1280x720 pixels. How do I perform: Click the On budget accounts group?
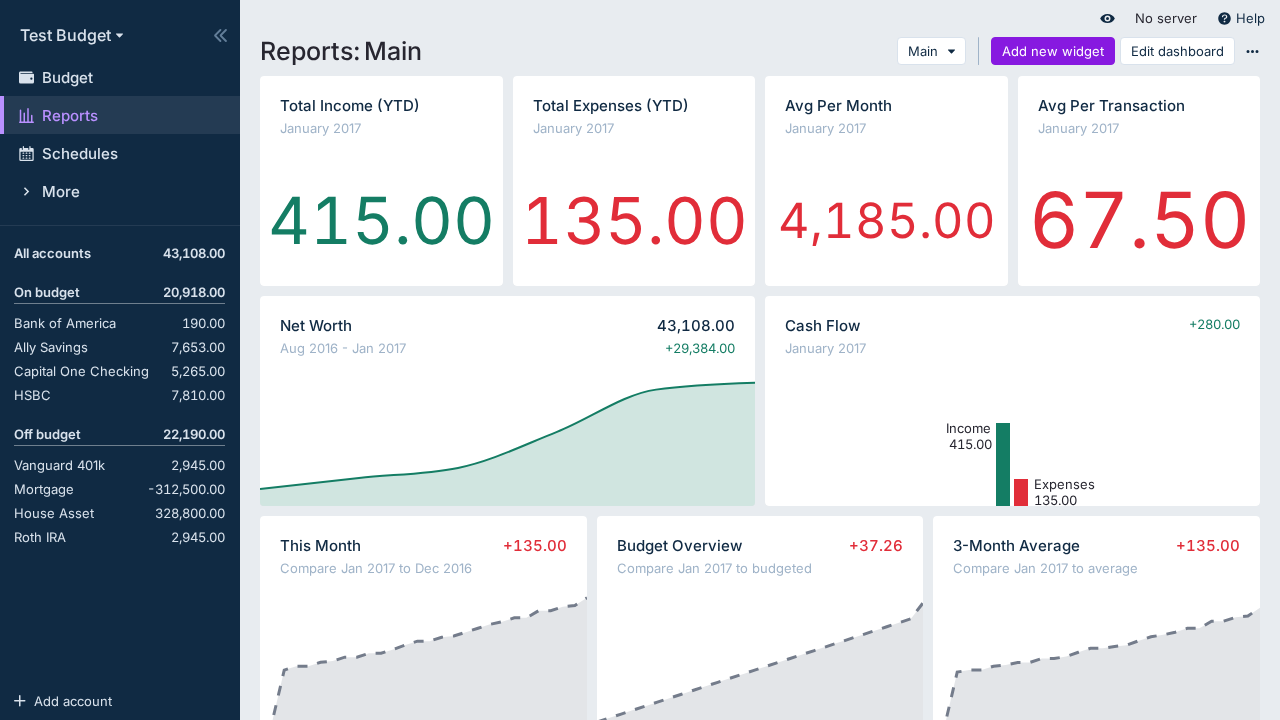tap(45, 292)
